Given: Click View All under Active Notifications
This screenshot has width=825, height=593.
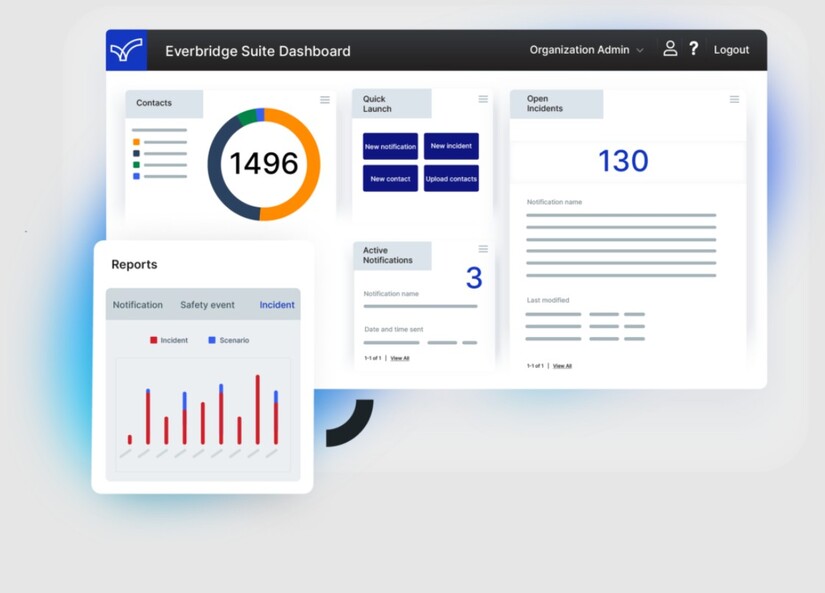Looking at the screenshot, I should (399, 358).
